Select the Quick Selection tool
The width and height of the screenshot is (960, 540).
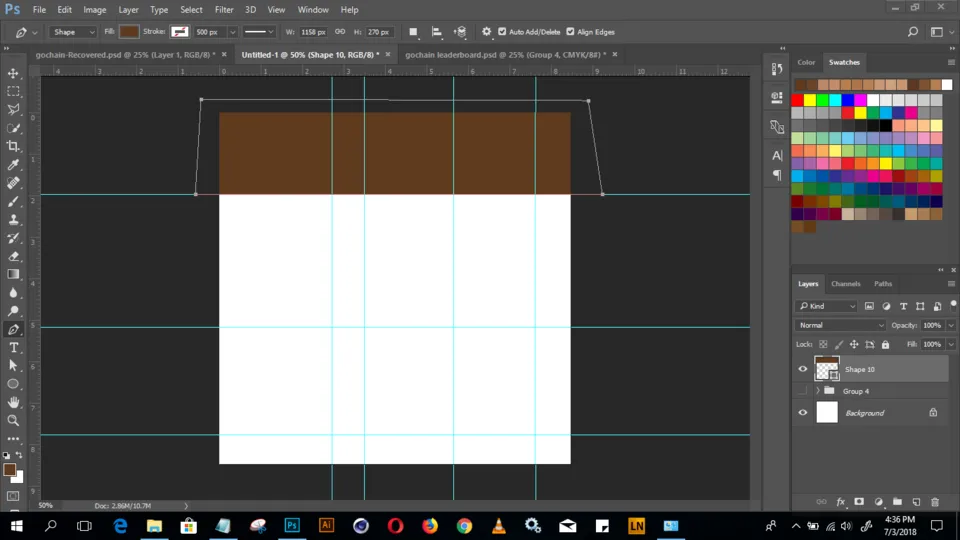pos(13,128)
